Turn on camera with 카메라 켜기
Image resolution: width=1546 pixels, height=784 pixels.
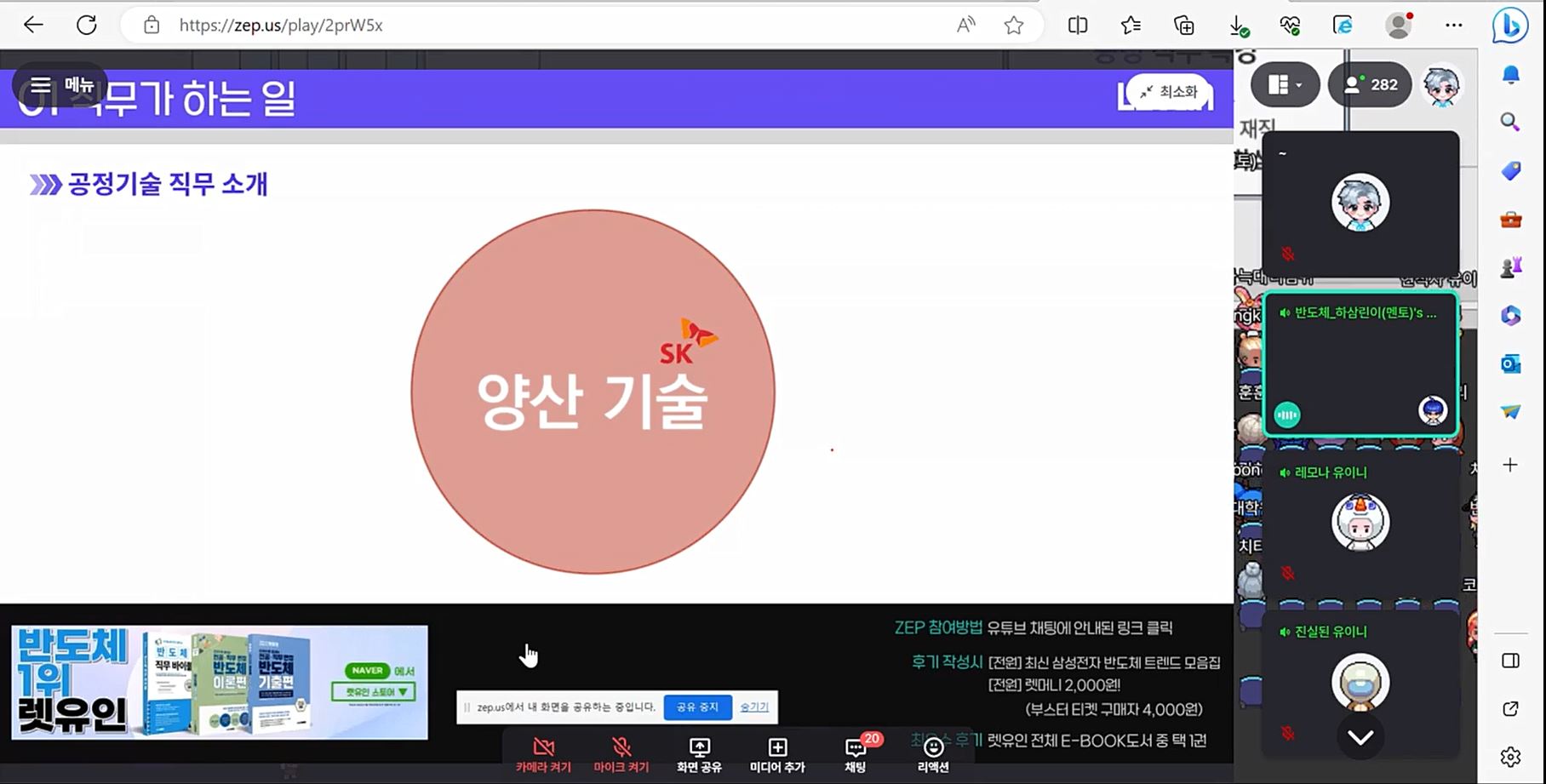543,754
